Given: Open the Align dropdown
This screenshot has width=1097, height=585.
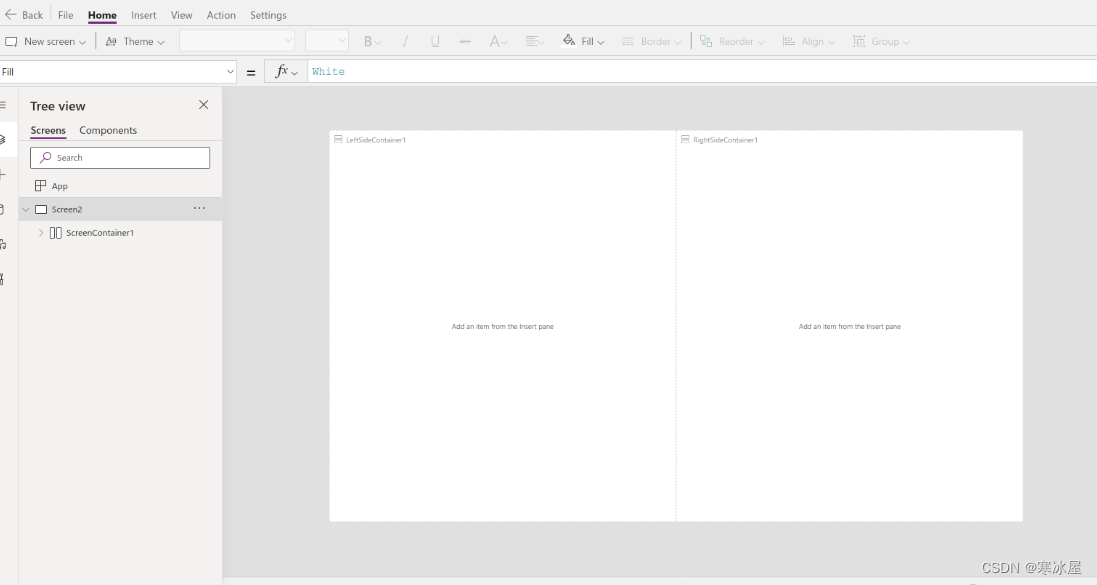Looking at the screenshot, I should coord(808,41).
